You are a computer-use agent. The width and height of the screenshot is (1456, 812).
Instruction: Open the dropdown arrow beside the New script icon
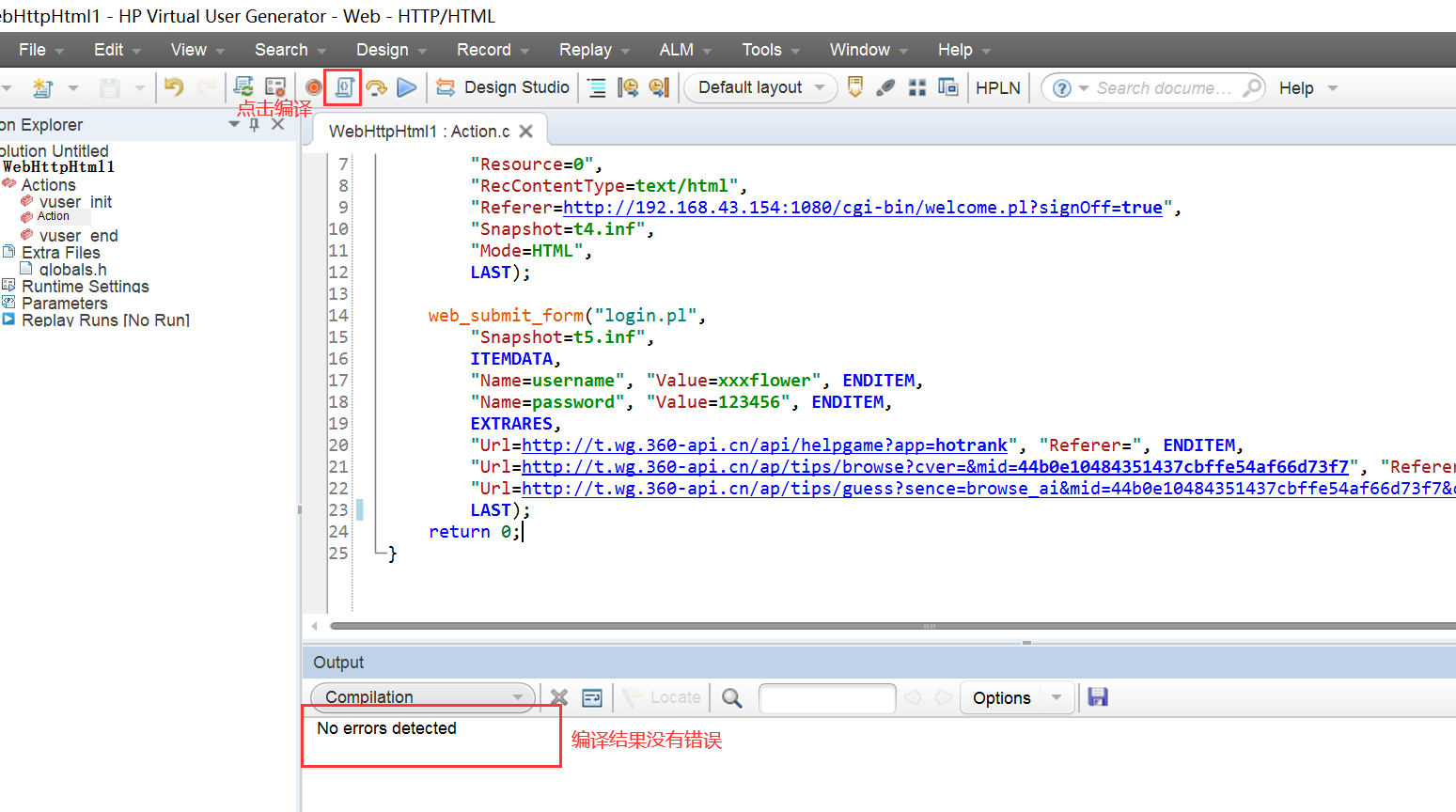(73, 88)
